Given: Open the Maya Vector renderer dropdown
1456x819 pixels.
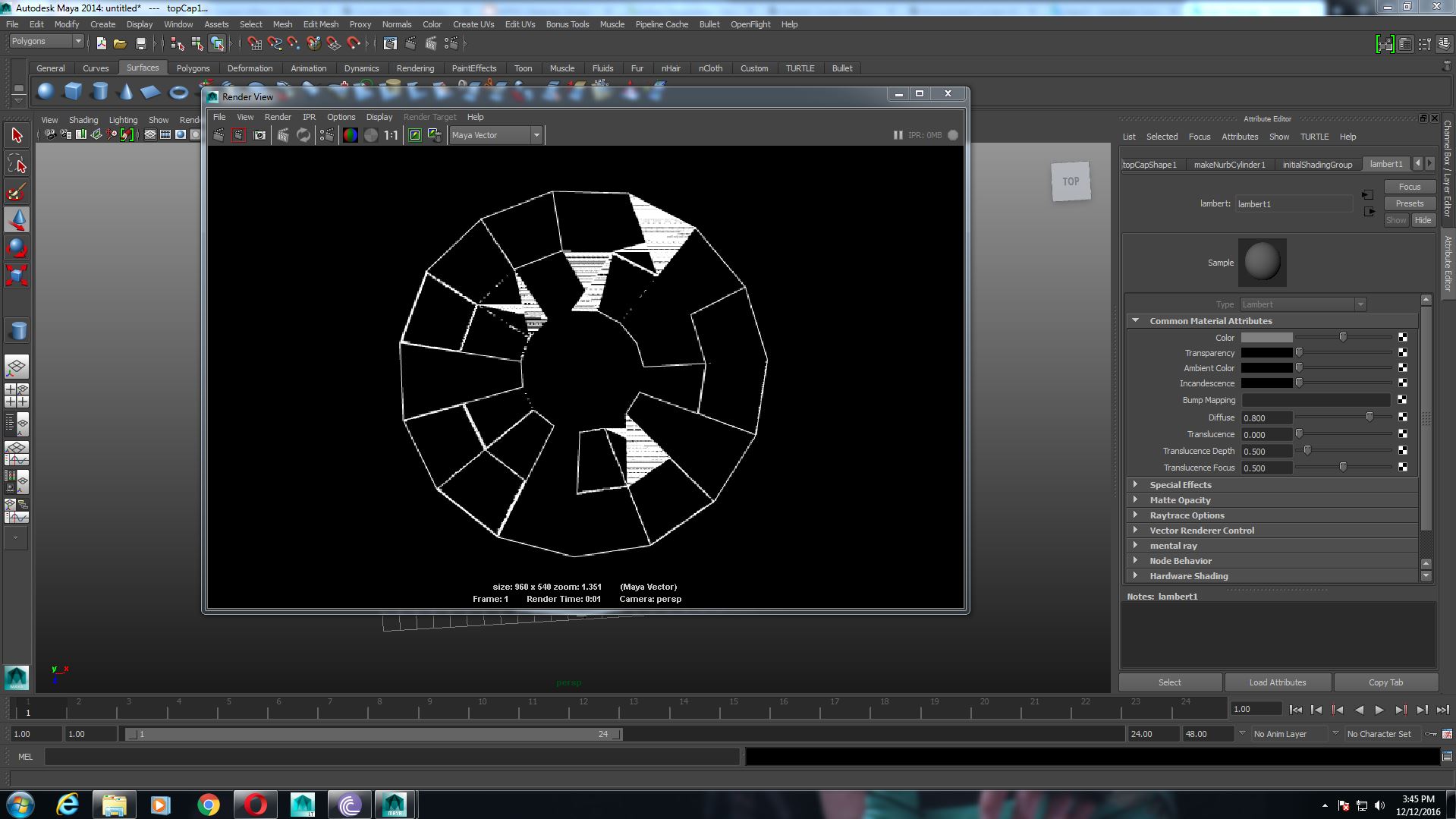Looking at the screenshot, I should pyautogui.click(x=536, y=134).
